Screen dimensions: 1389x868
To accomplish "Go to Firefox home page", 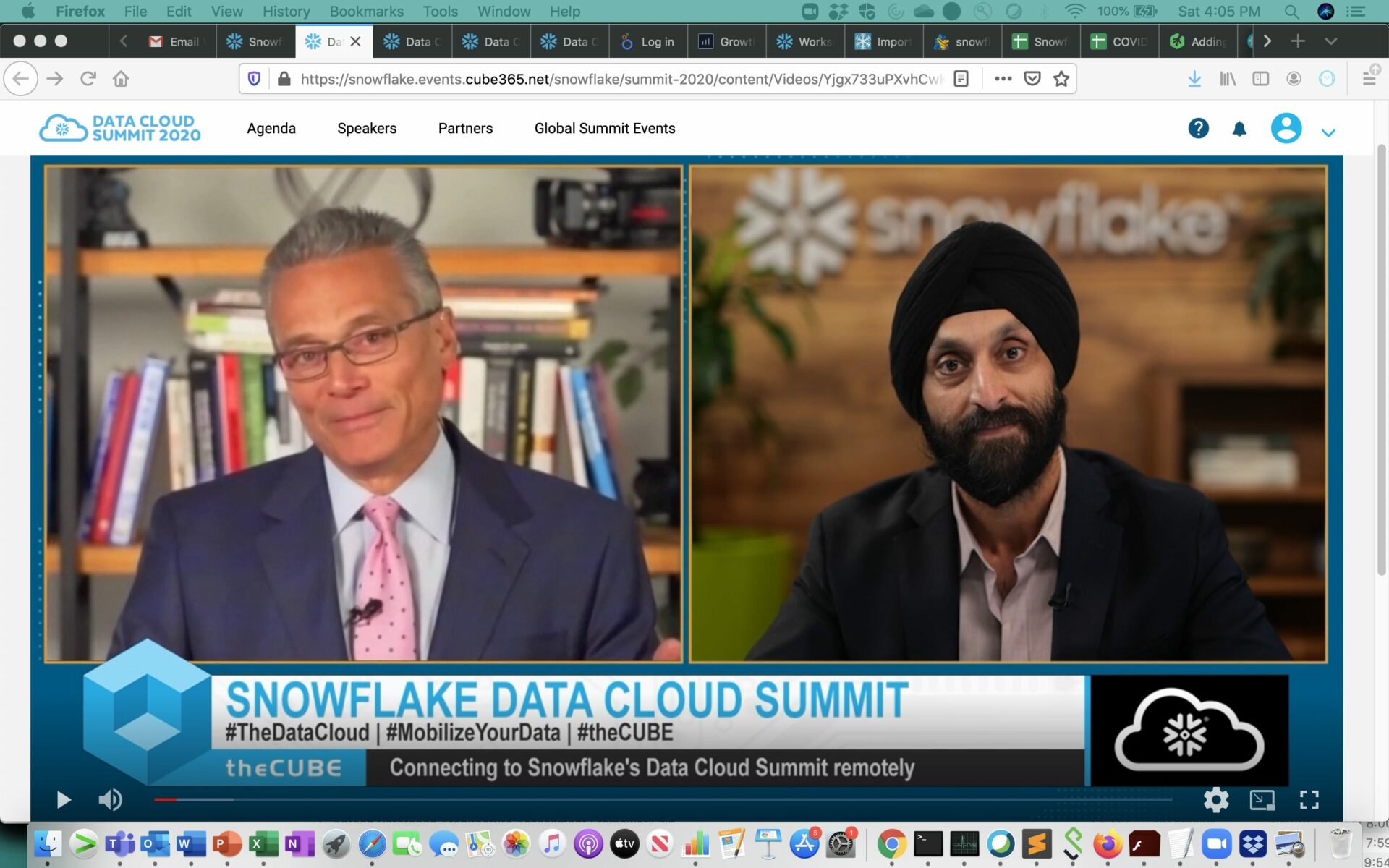I will click(121, 78).
